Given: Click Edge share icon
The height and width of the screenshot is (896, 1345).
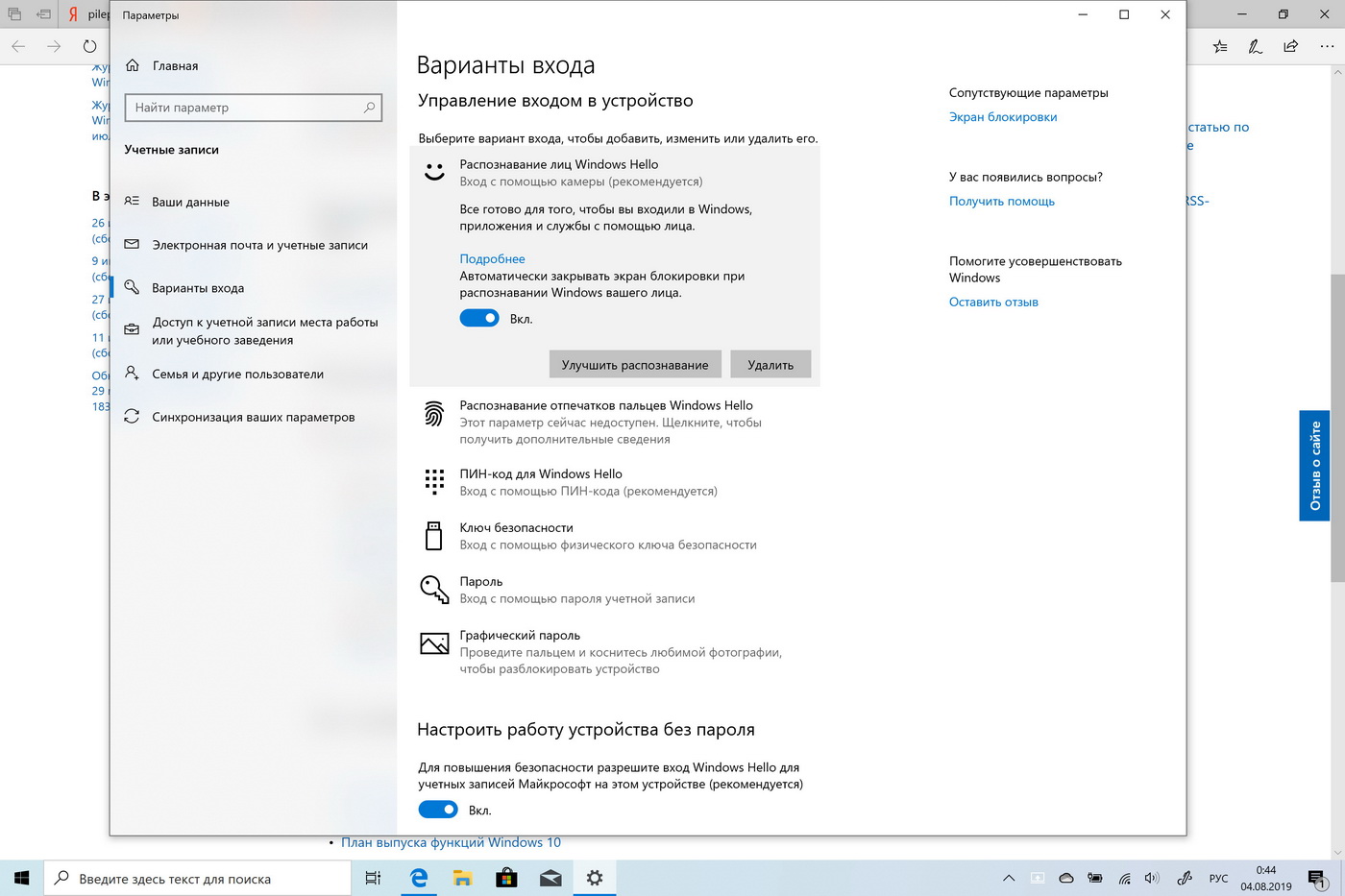Looking at the screenshot, I should pos(1291,46).
